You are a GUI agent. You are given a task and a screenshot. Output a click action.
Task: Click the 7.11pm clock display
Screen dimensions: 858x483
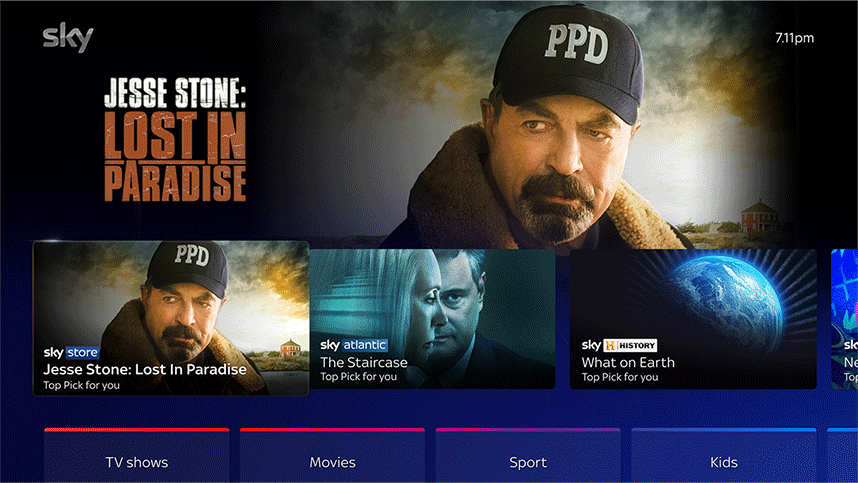(795, 38)
